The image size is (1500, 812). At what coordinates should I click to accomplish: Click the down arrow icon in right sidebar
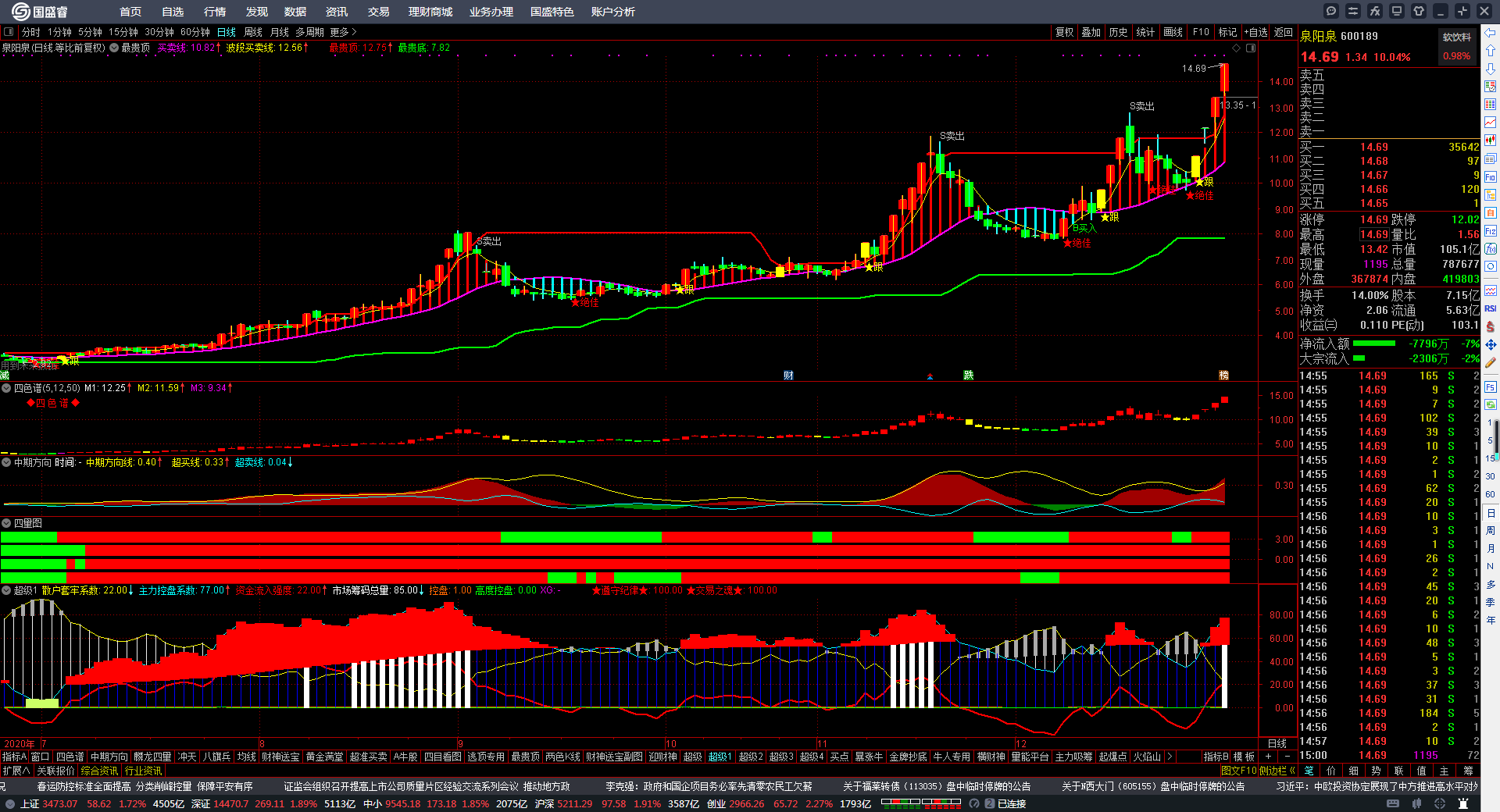[1491, 69]
